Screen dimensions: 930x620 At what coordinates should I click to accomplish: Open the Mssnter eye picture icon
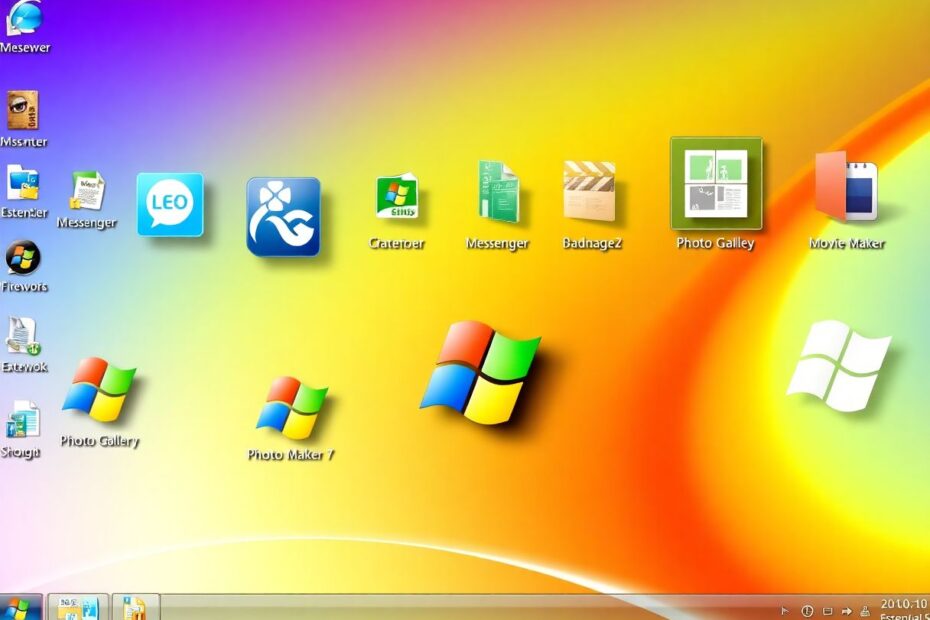(x=23, y=110)
